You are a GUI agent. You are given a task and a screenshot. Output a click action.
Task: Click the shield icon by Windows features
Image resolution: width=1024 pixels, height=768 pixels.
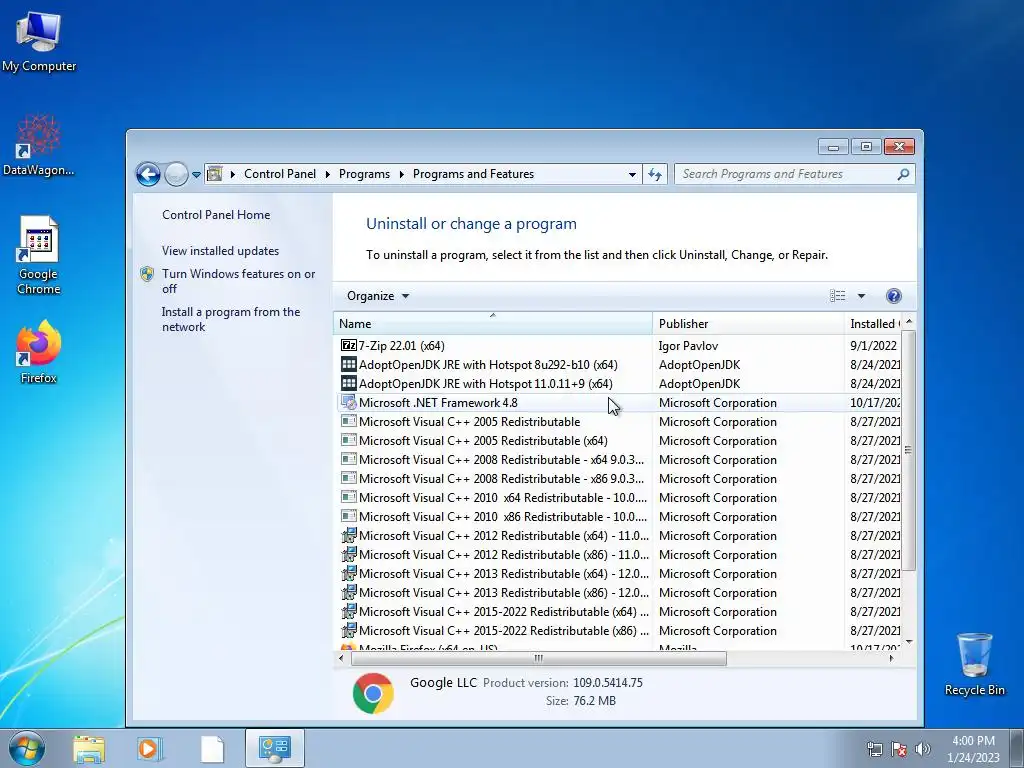pos(147,274)
